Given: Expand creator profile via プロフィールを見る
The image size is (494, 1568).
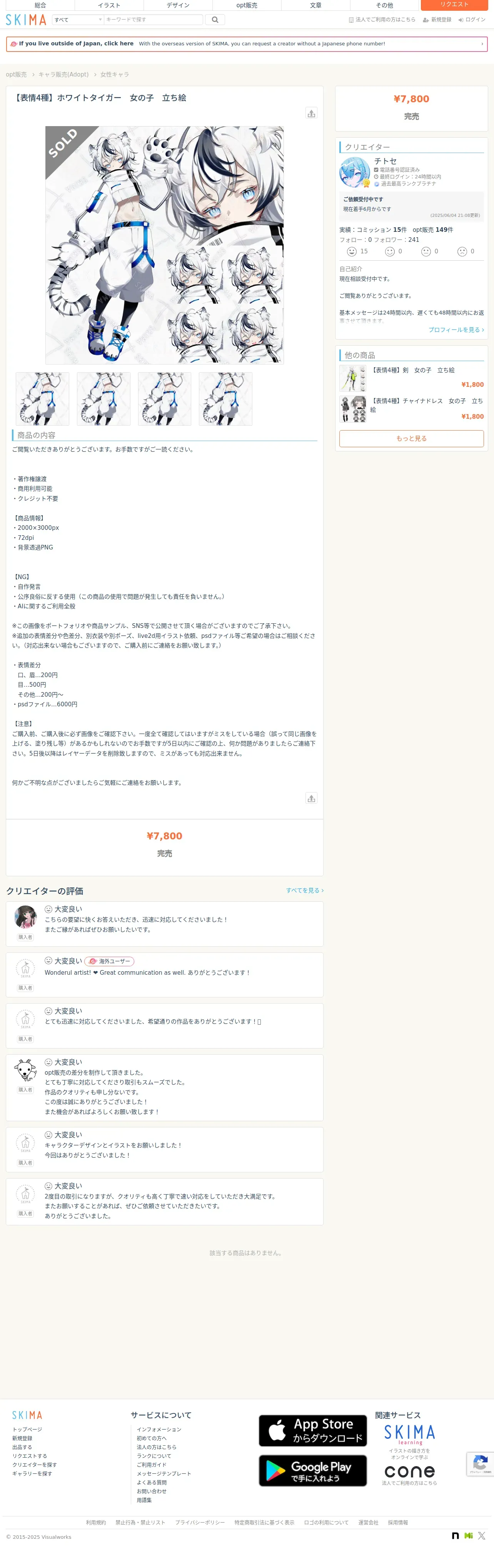Looking at the screenshot, I should (x=456, y=329).
